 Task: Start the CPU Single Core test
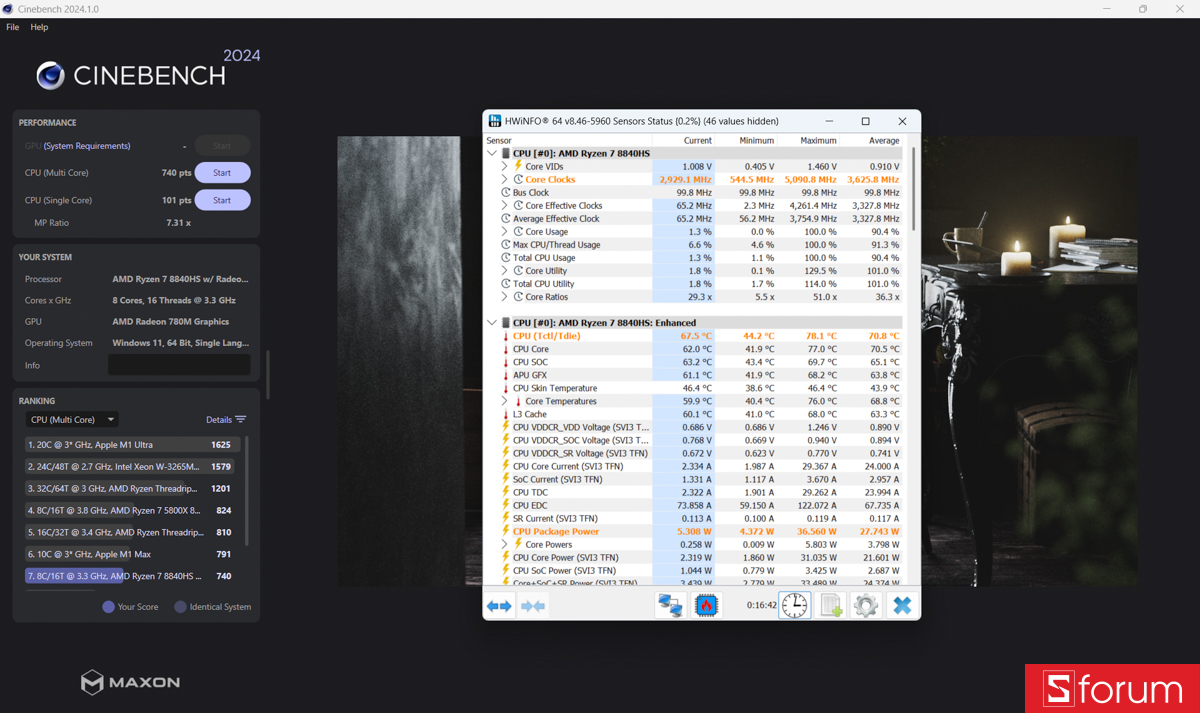(x=222, y=200)
